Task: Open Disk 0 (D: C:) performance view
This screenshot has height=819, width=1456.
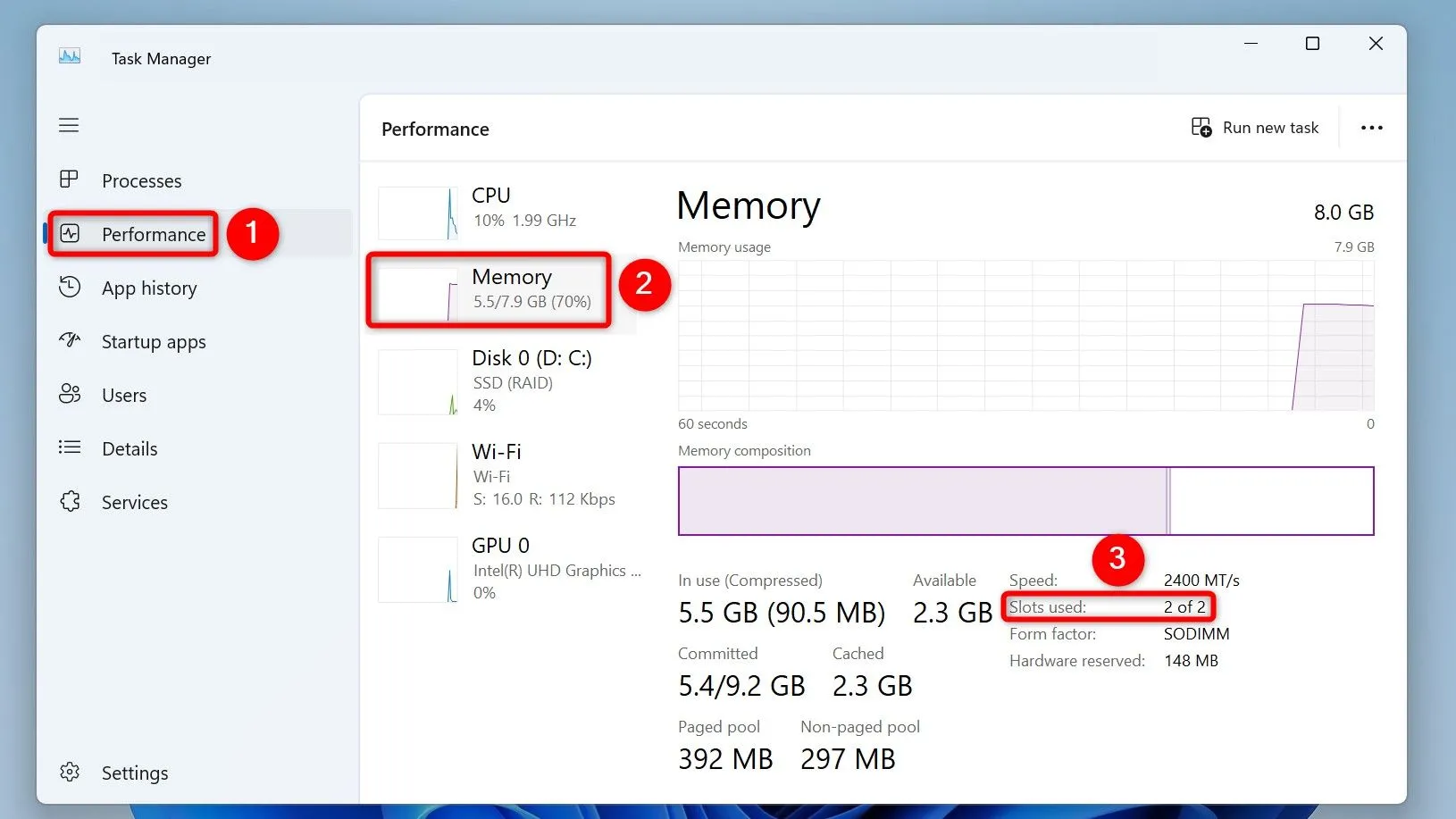Action: (x=531, y=380)
